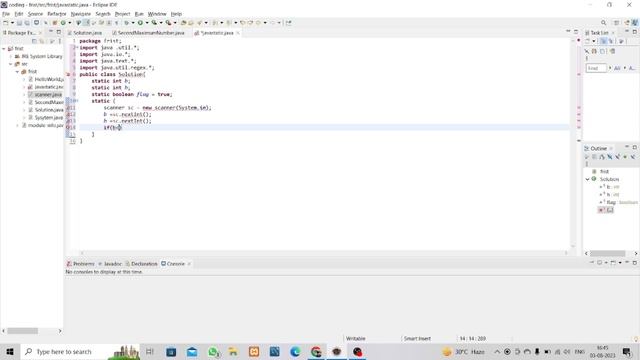Click Outline focus on active task icon
The height and width of the screenshot is (360, 640).
click(587, 157)
